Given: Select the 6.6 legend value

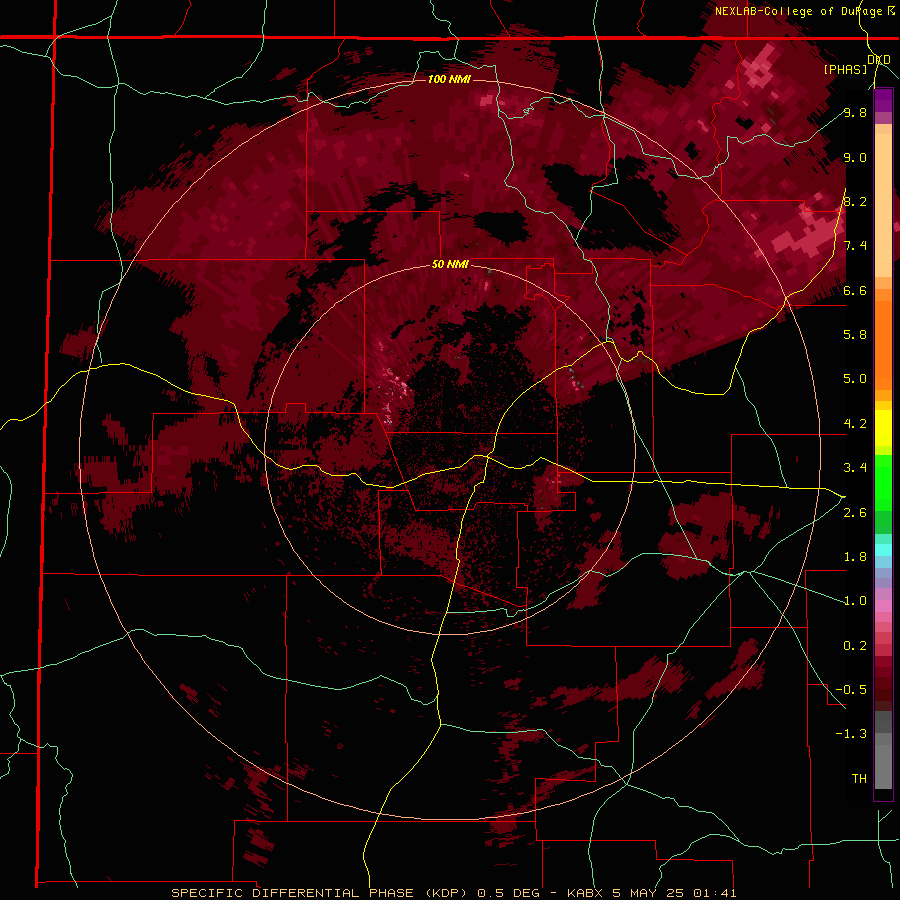Looking at the screenshot, I should (x=855, y=290).
